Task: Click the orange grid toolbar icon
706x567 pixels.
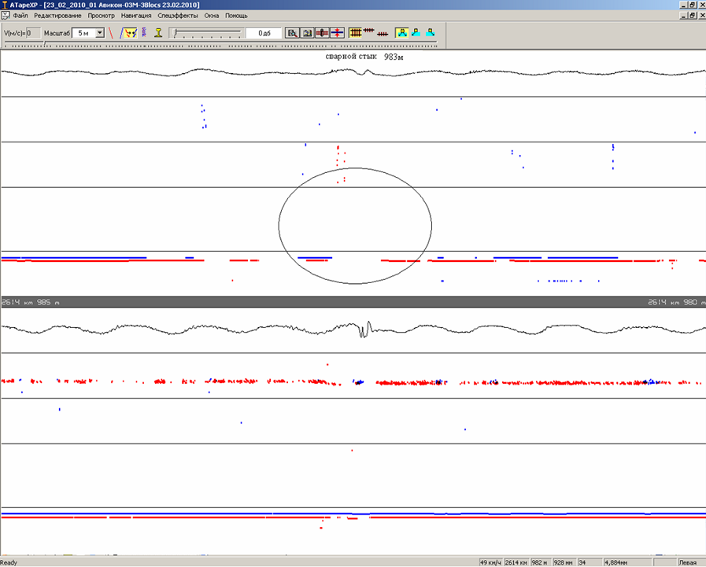Action: pyautogui.click(x=355, y=33)
